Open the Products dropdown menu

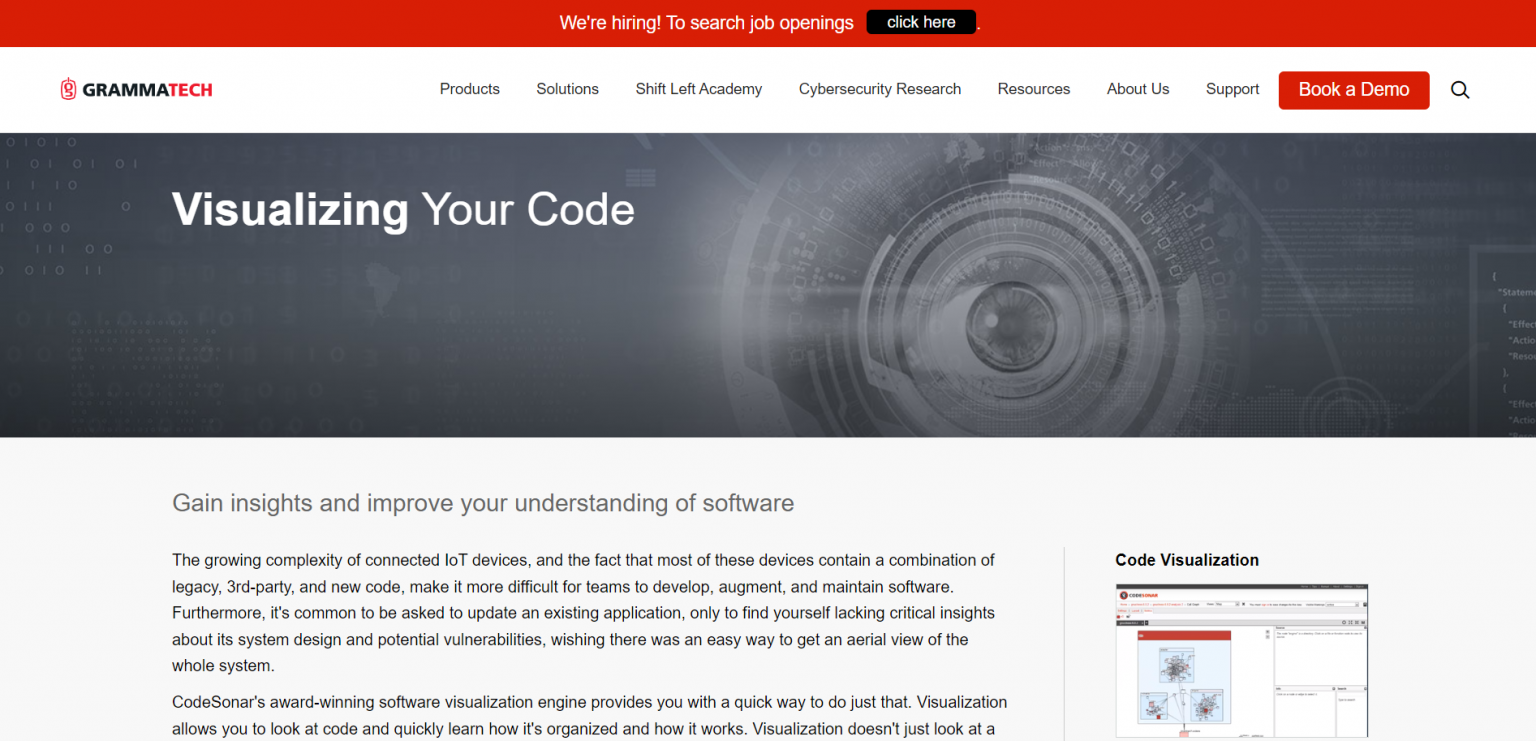(469, 89)
